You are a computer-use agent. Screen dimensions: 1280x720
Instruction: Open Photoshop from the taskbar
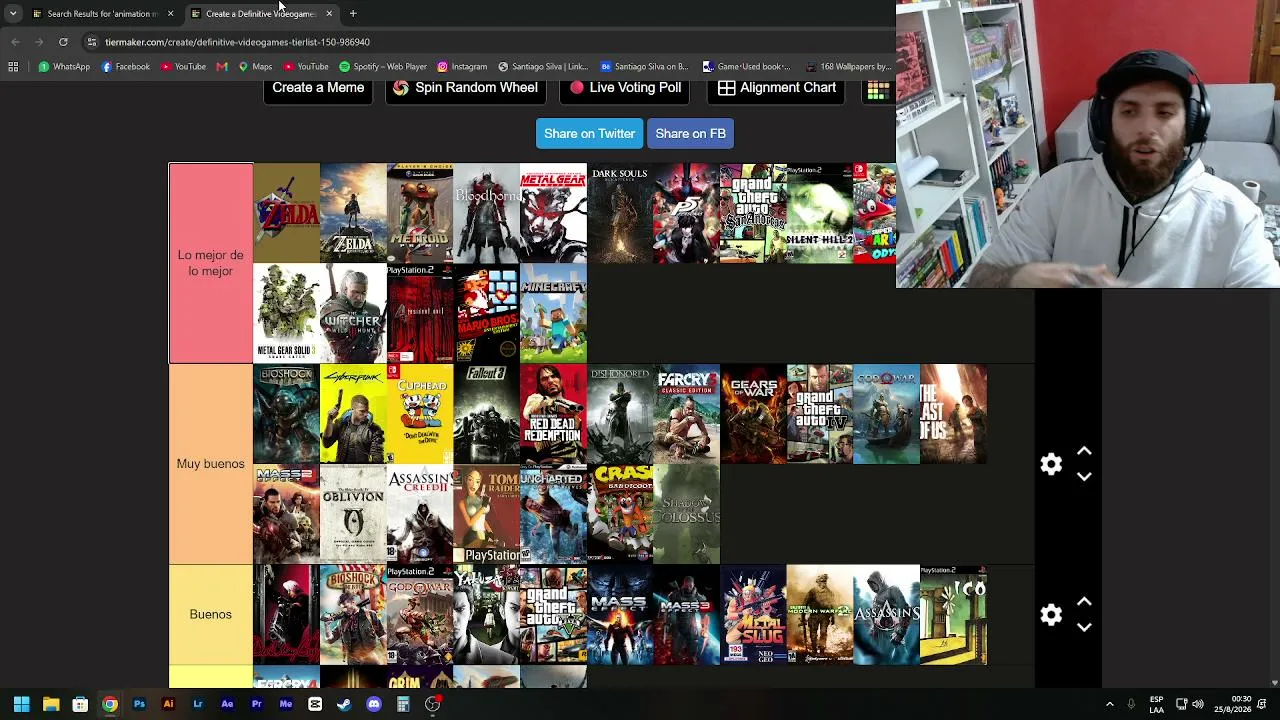click(139, 704)
